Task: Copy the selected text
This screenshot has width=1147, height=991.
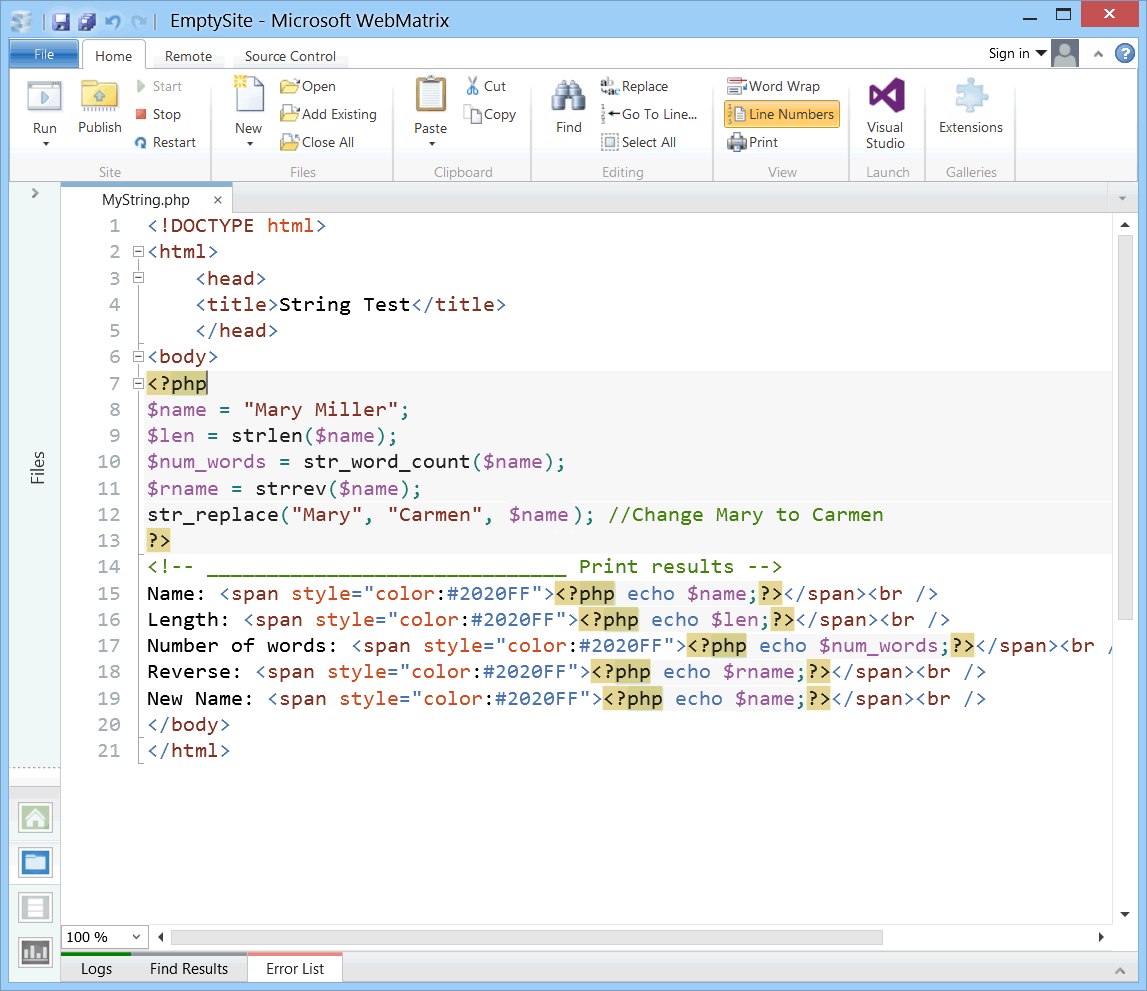Action: (x=490, y=114)
